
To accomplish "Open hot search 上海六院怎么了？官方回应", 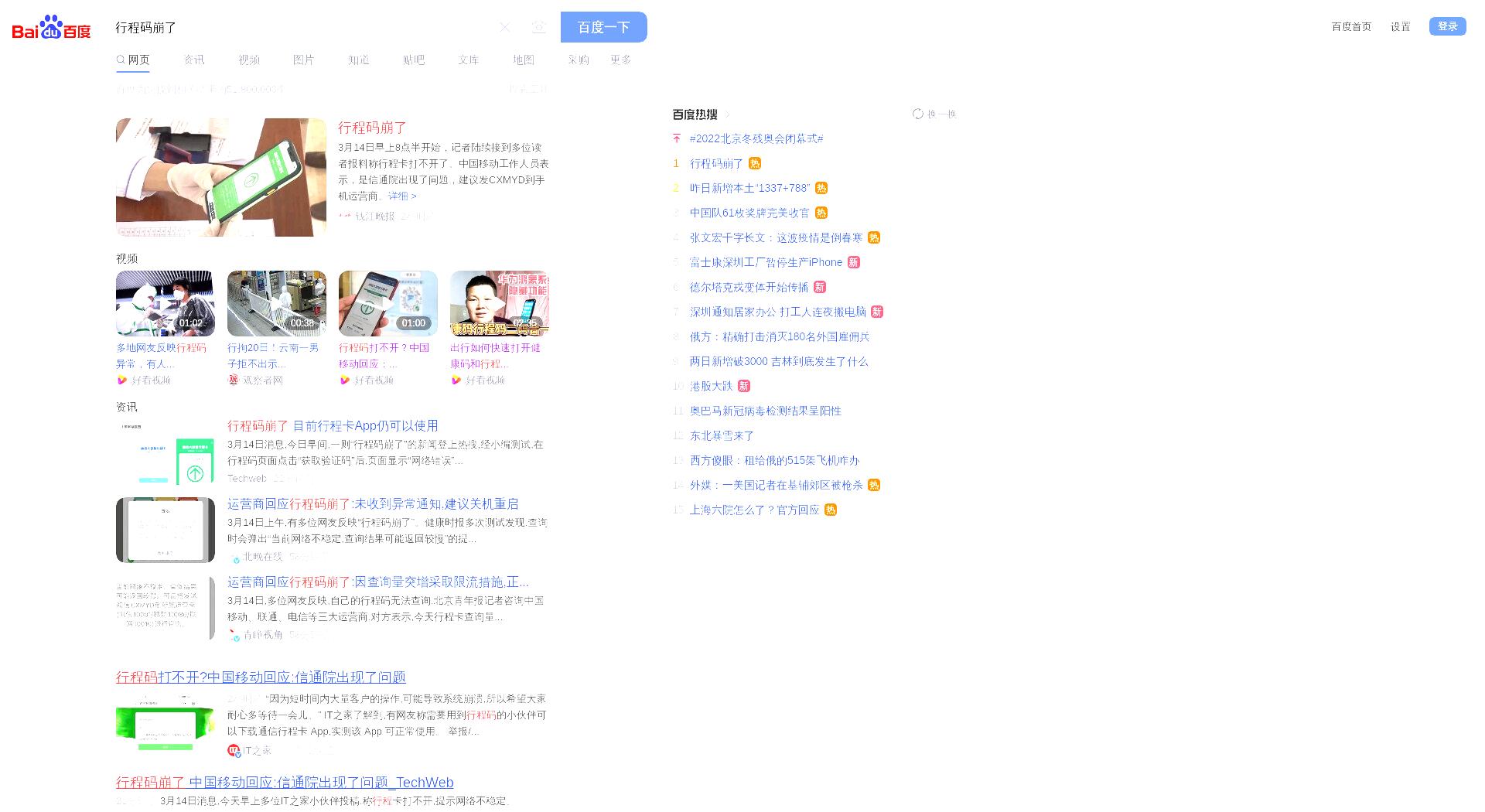I will coord(754,510).
